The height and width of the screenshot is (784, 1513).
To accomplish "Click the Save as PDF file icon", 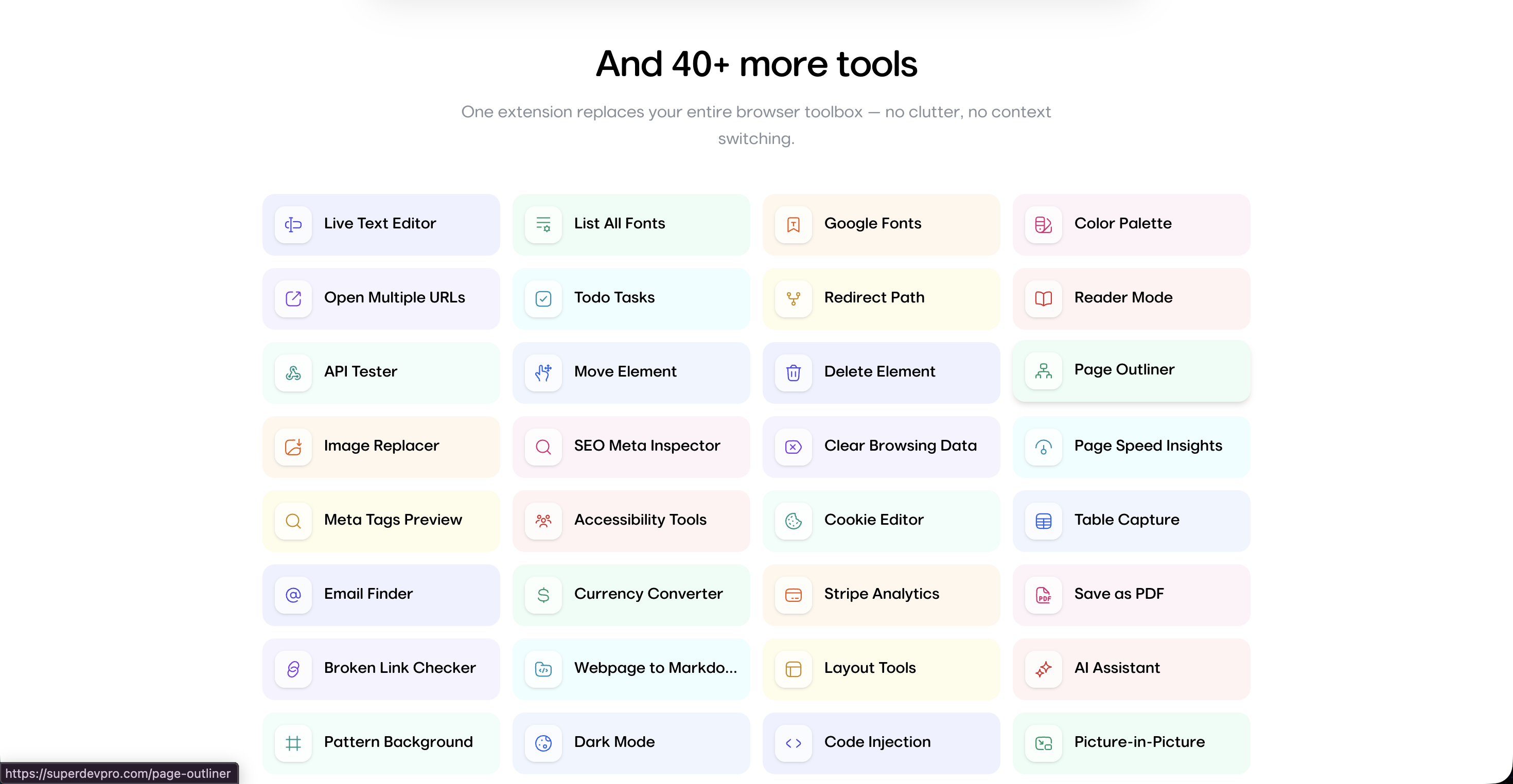I will click(1044, 594).
